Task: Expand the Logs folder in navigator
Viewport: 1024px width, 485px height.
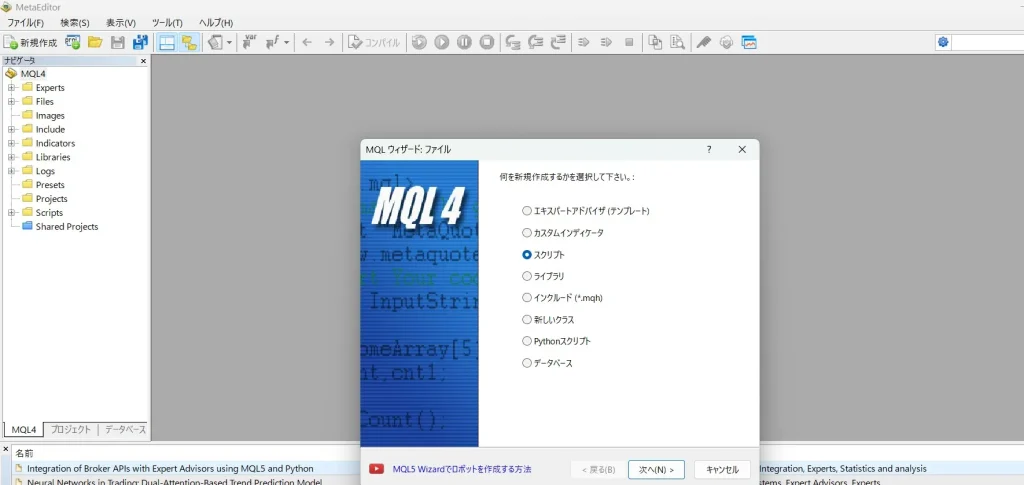Action: click(11, 171)
